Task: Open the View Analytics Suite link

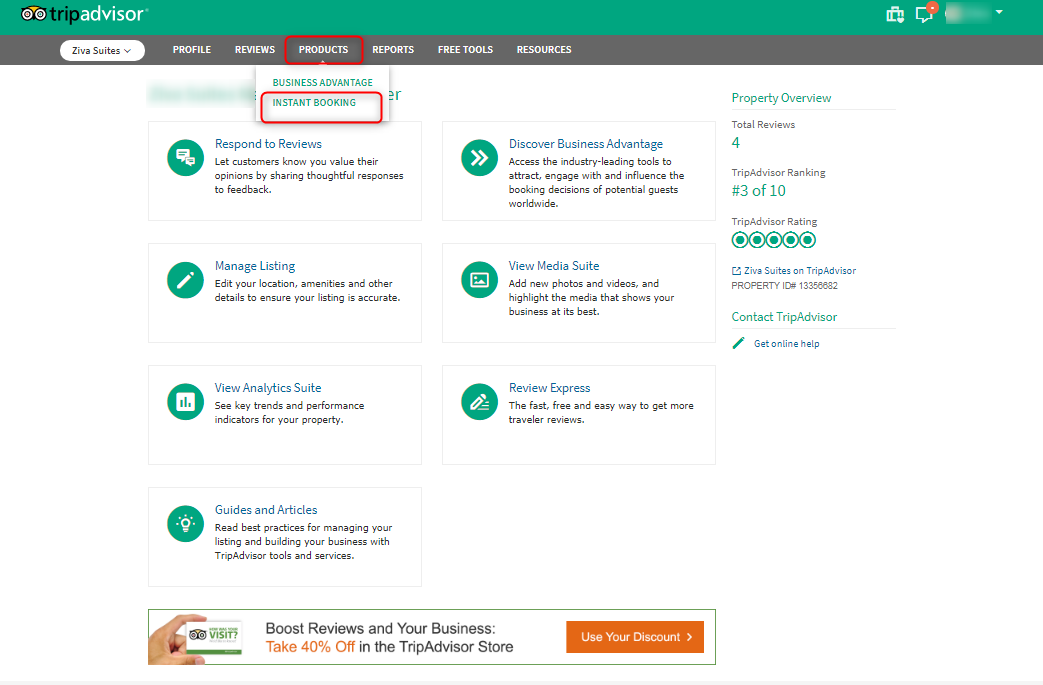Action: 268,388
